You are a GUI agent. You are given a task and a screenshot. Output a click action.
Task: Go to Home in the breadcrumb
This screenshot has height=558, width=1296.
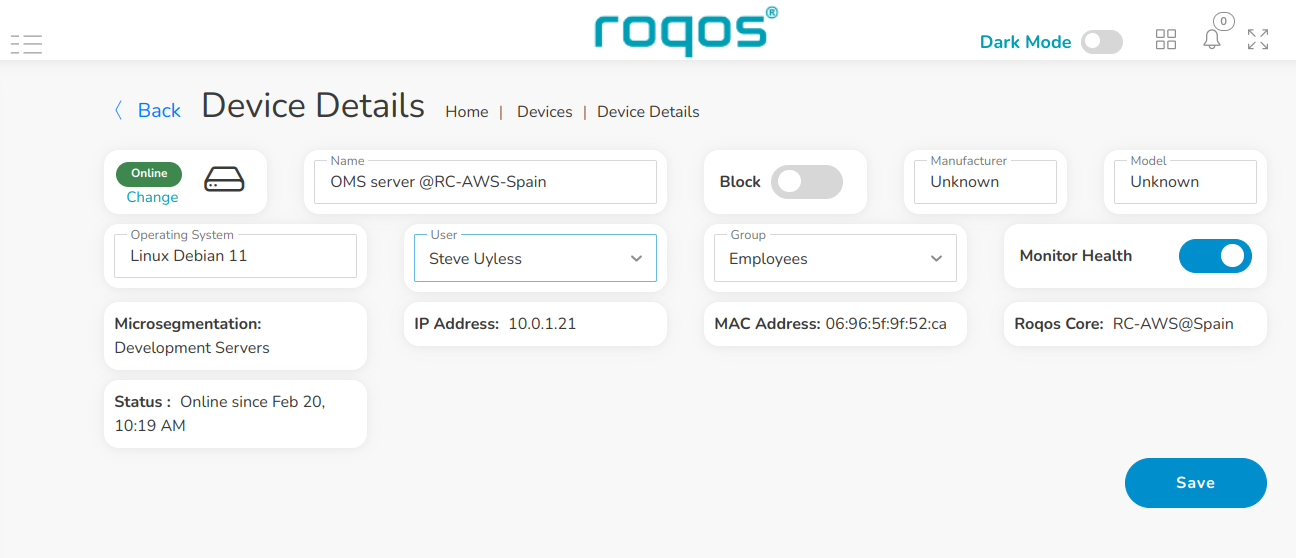[x=466, y=112]
